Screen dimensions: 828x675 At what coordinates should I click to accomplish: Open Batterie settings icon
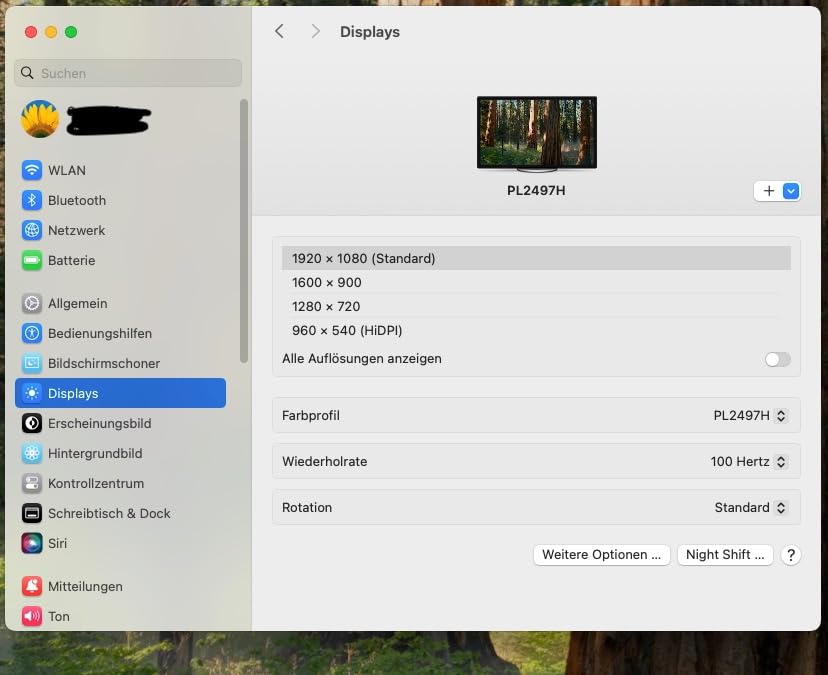tap(32, 260)
